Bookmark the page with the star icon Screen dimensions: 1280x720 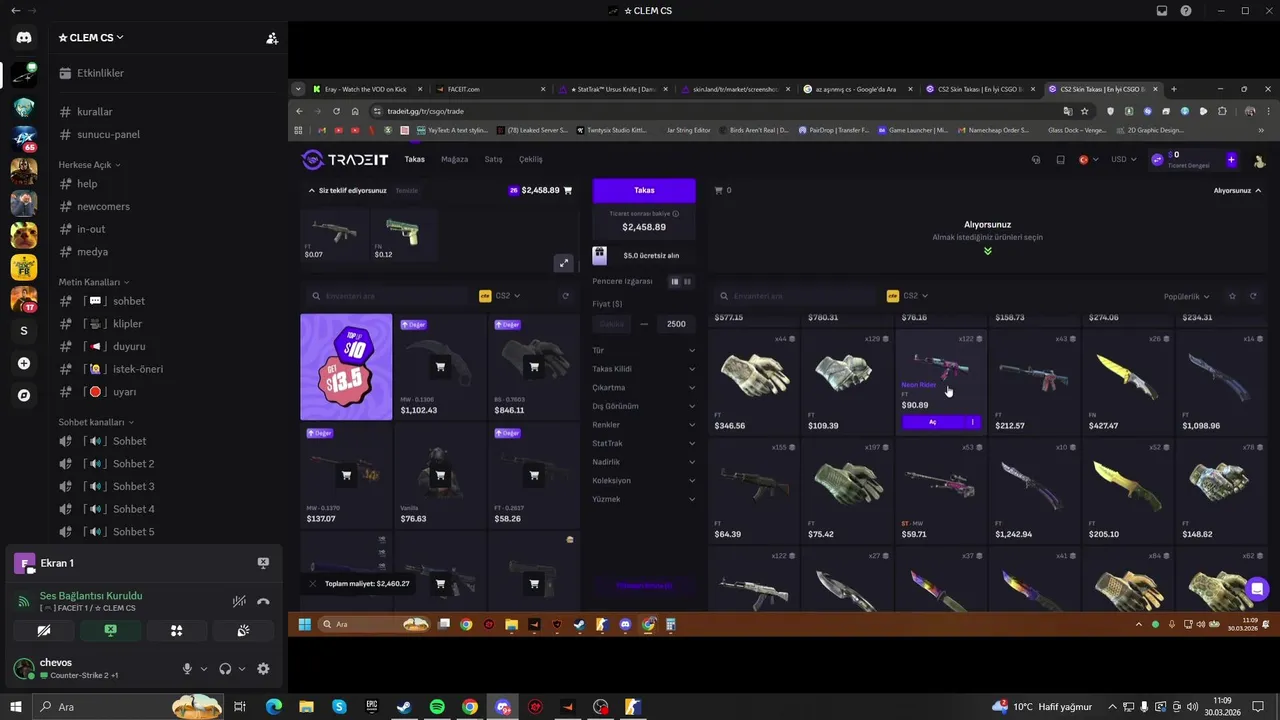[1084, 111]
